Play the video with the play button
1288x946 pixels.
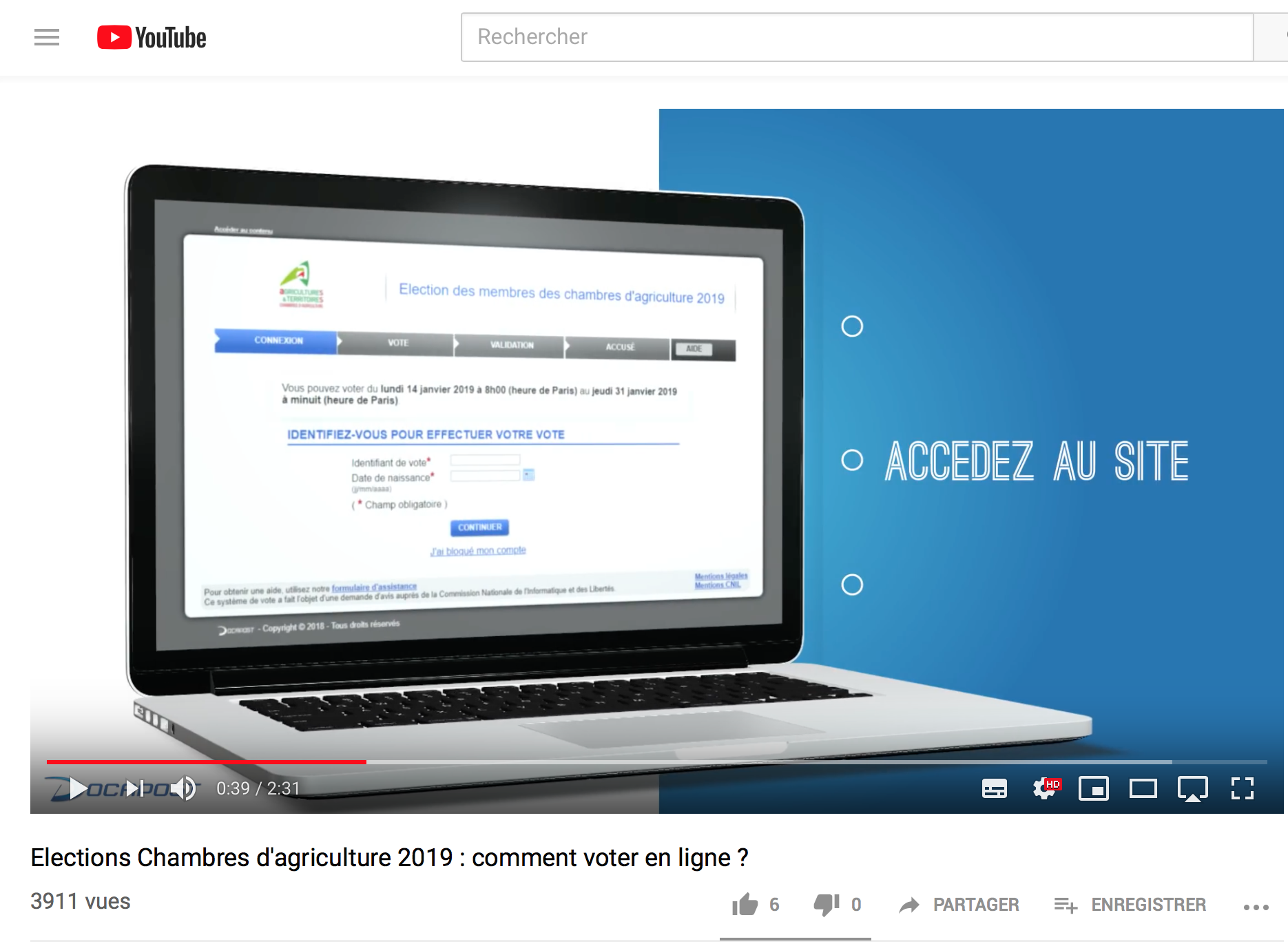(78, 788)
